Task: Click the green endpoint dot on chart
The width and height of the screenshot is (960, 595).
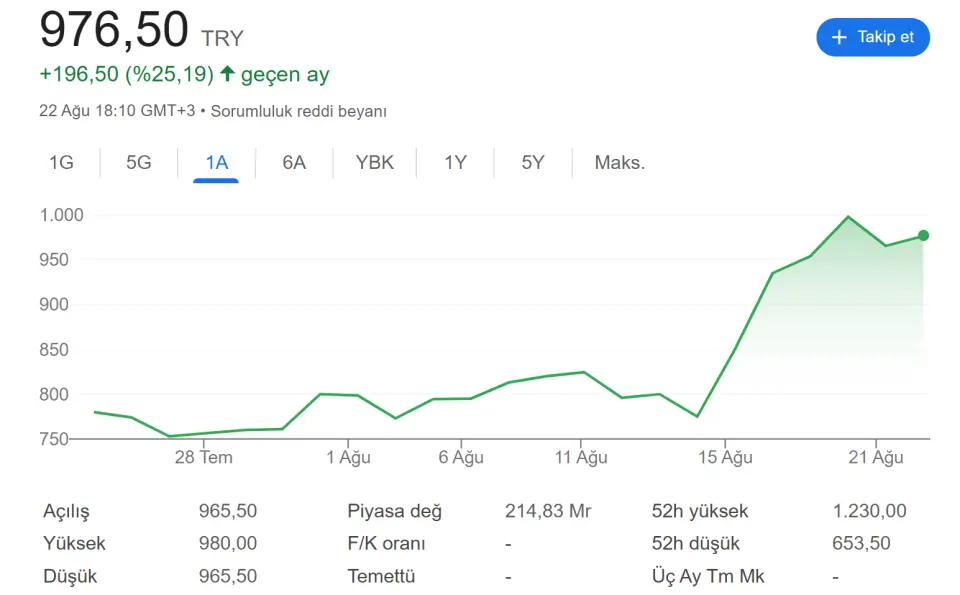Action: [923, 236]
